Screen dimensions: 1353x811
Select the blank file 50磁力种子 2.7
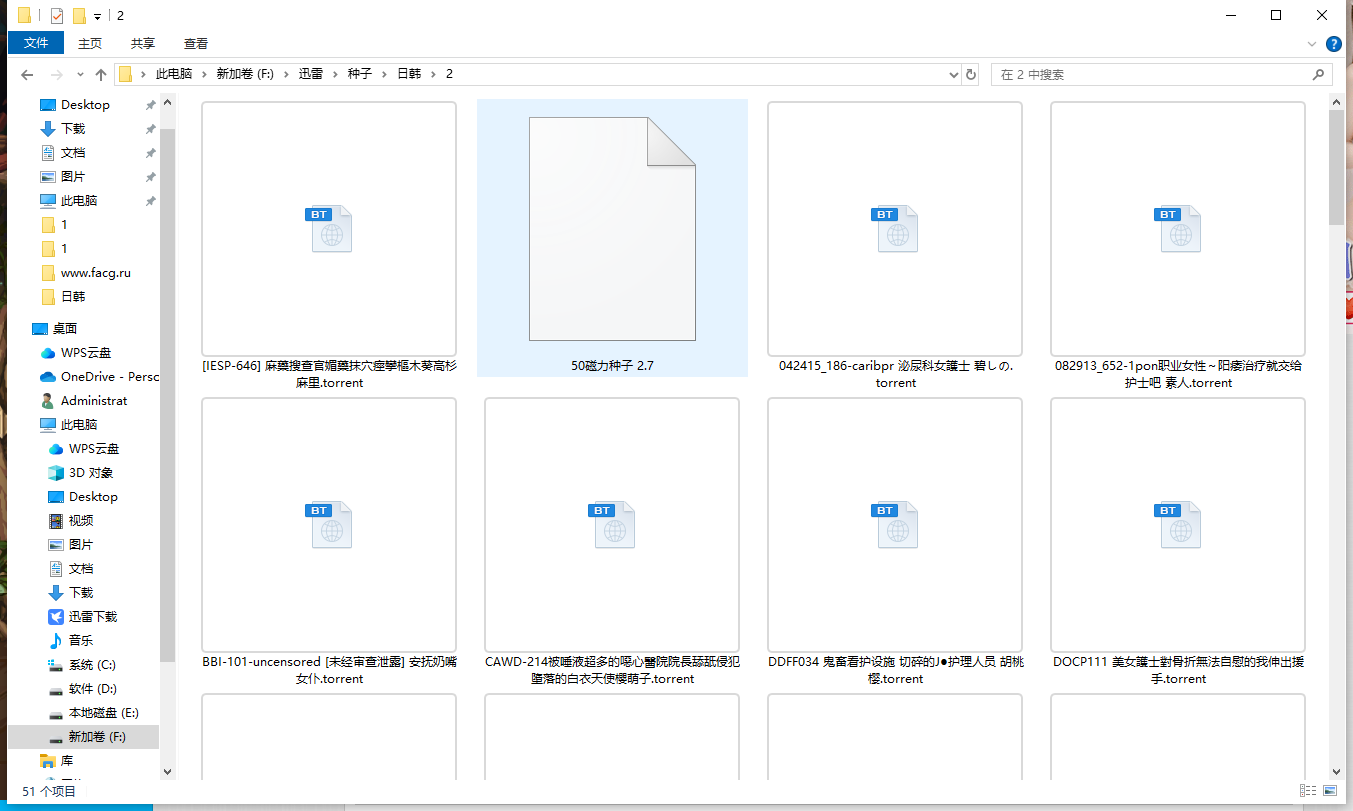coord(612,238)
